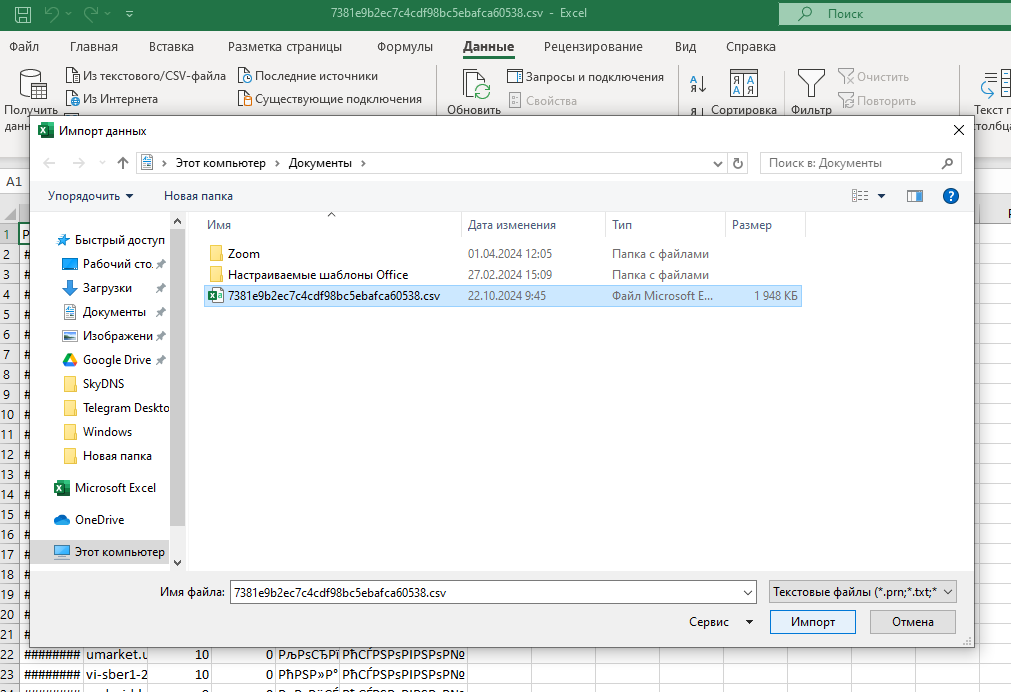
Task: Select Google Drive in the sidebar
Action: tap(116, 360)
